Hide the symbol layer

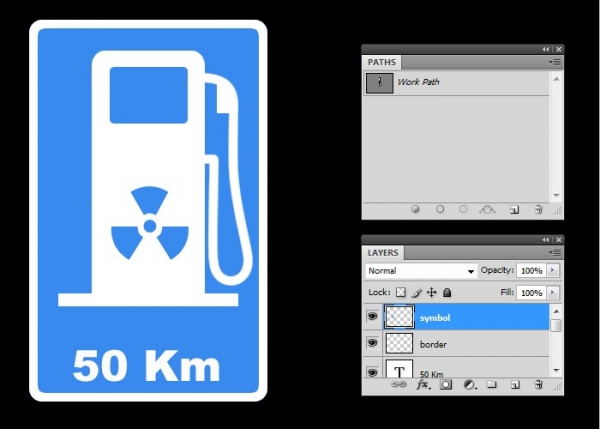click(x=373, y=316)
